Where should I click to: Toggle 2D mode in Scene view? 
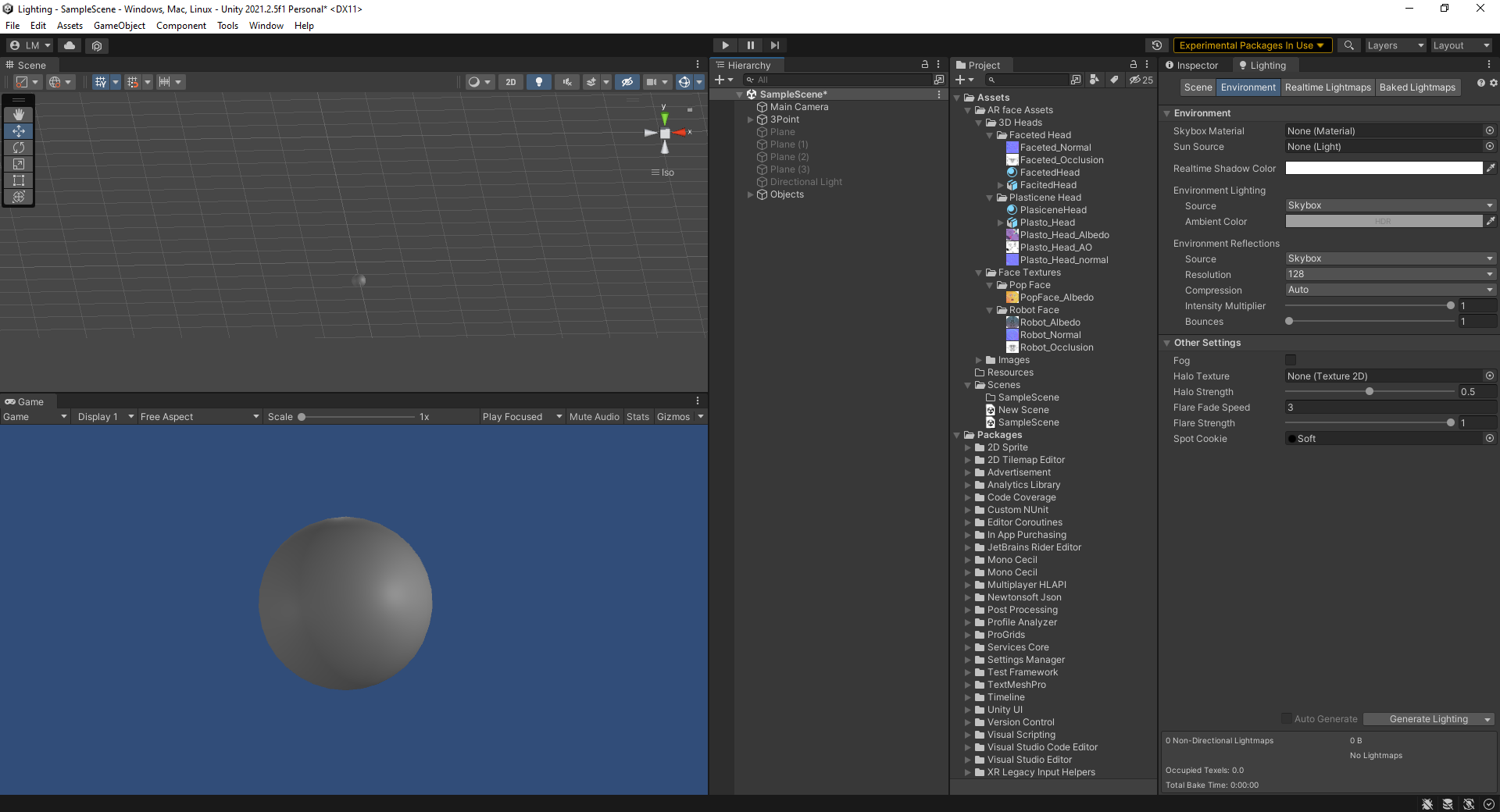pos(510,82)
